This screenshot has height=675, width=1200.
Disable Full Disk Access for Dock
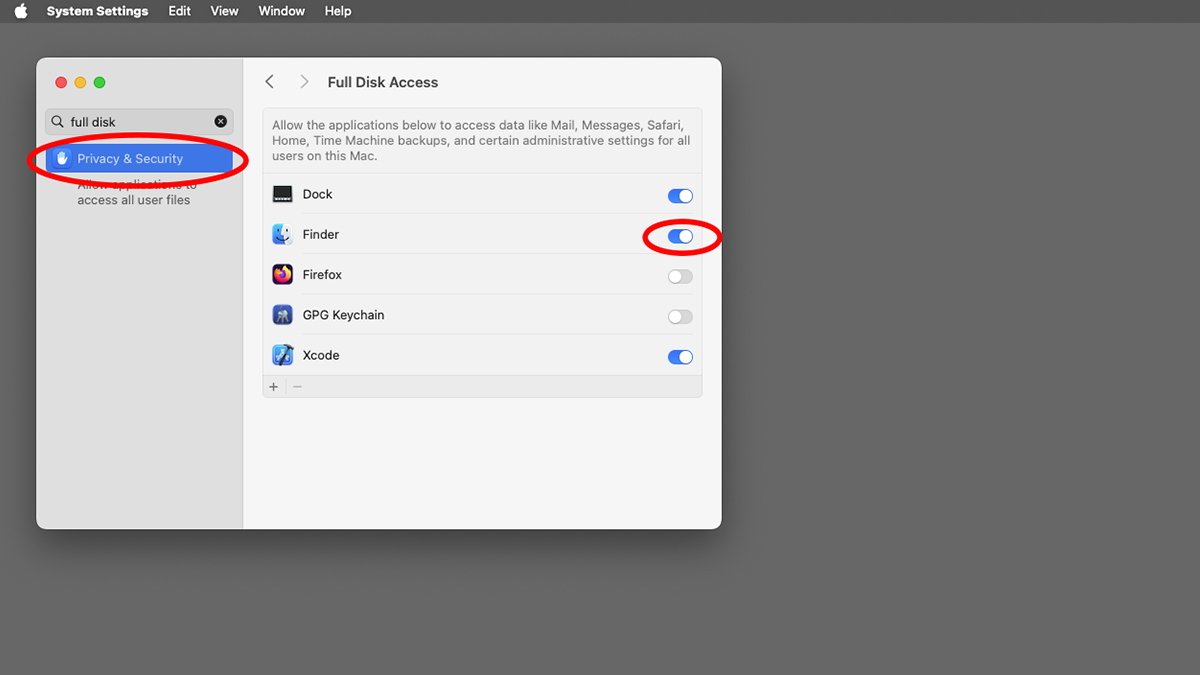[x=680, y=196]
